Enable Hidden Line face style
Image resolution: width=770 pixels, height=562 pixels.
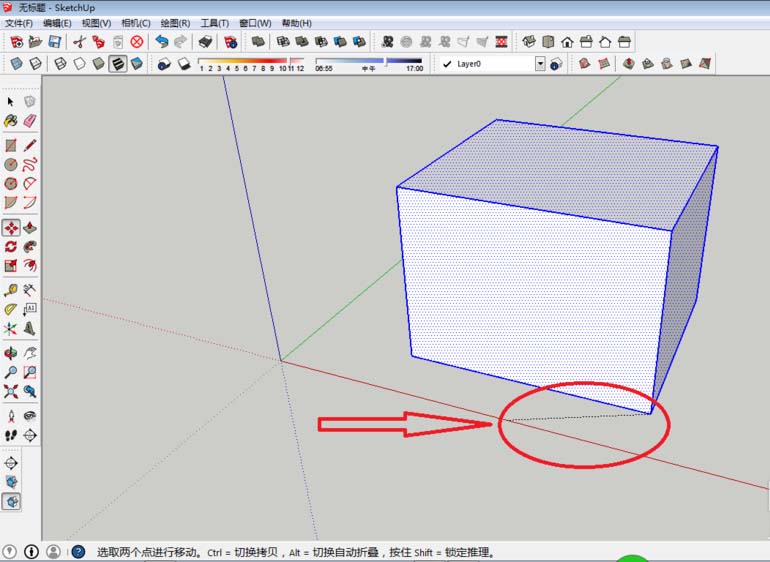(x=79, y=64)
